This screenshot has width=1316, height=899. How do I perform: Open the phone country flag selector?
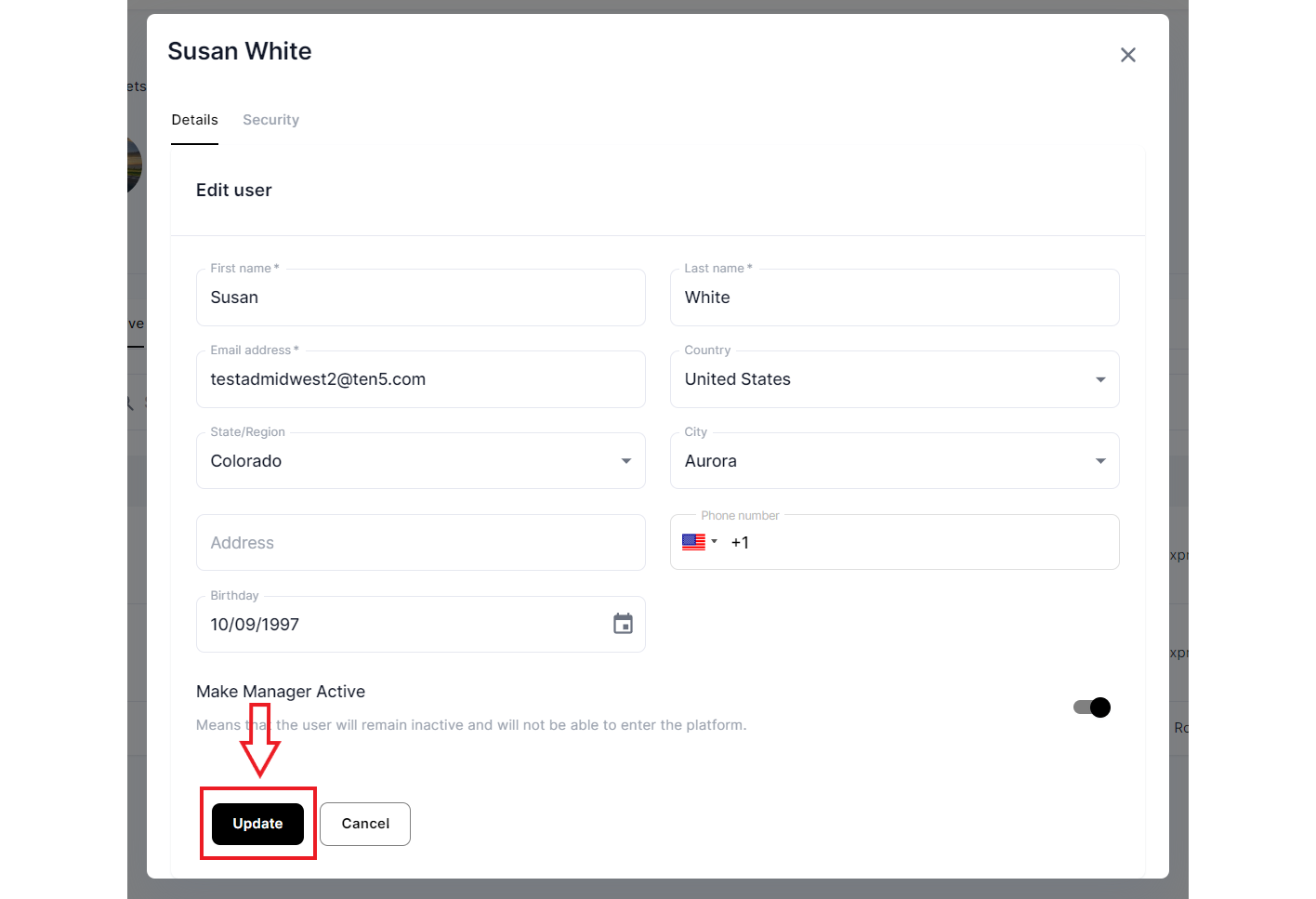[699, 542]
